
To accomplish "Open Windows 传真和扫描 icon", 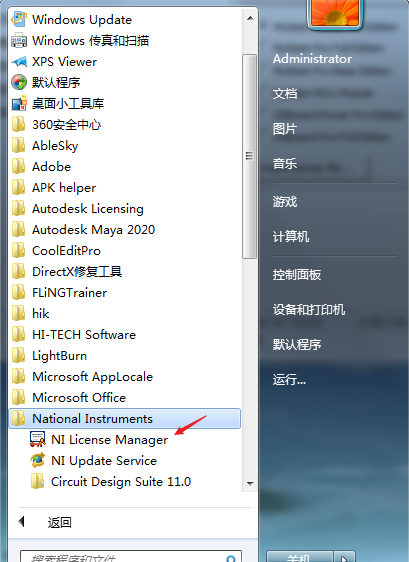I will tap(19, 41).
